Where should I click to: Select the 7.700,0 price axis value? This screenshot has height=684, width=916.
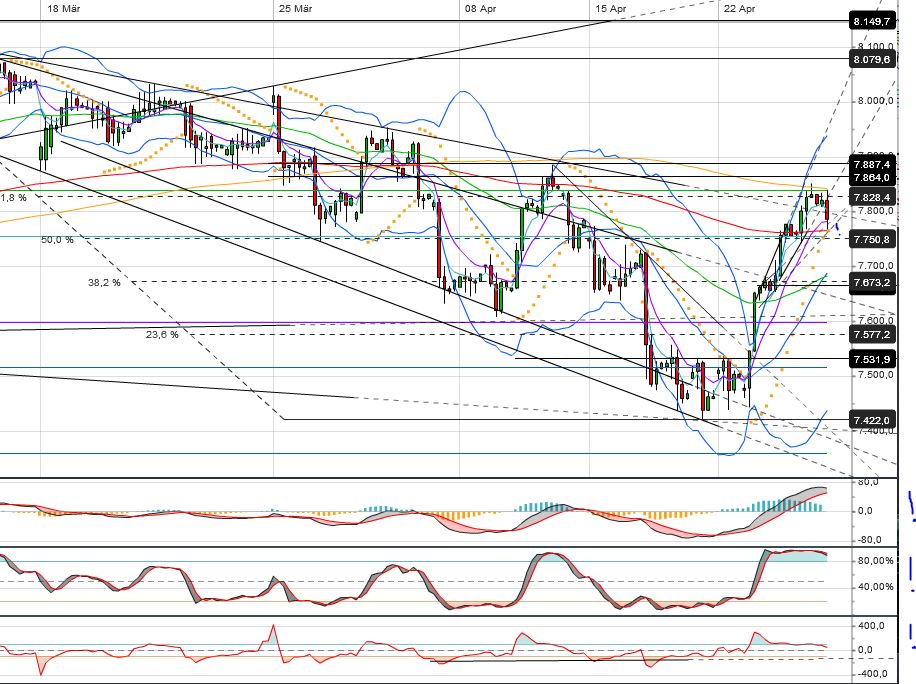click(875, 265)
